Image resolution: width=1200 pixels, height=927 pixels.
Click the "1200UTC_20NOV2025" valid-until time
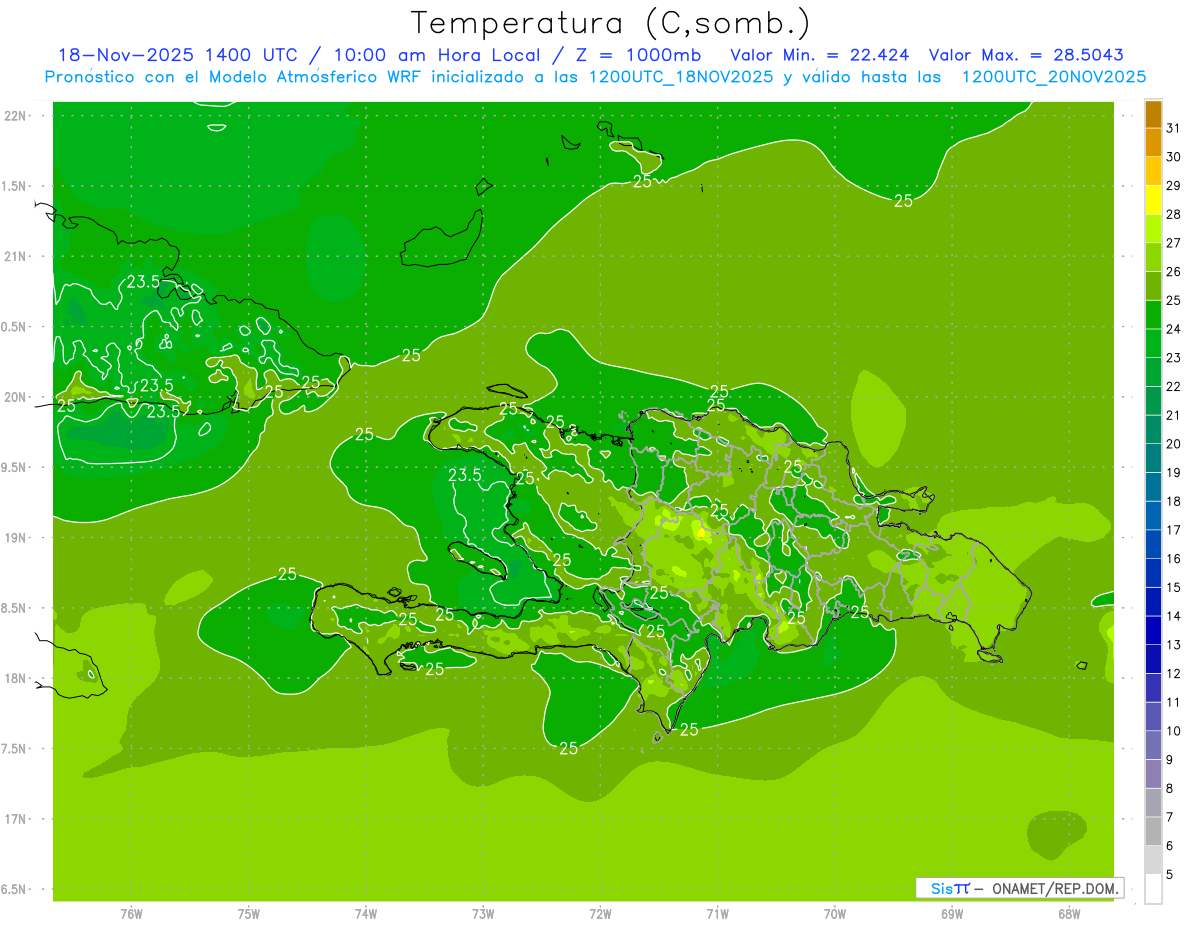point(1053,77)
